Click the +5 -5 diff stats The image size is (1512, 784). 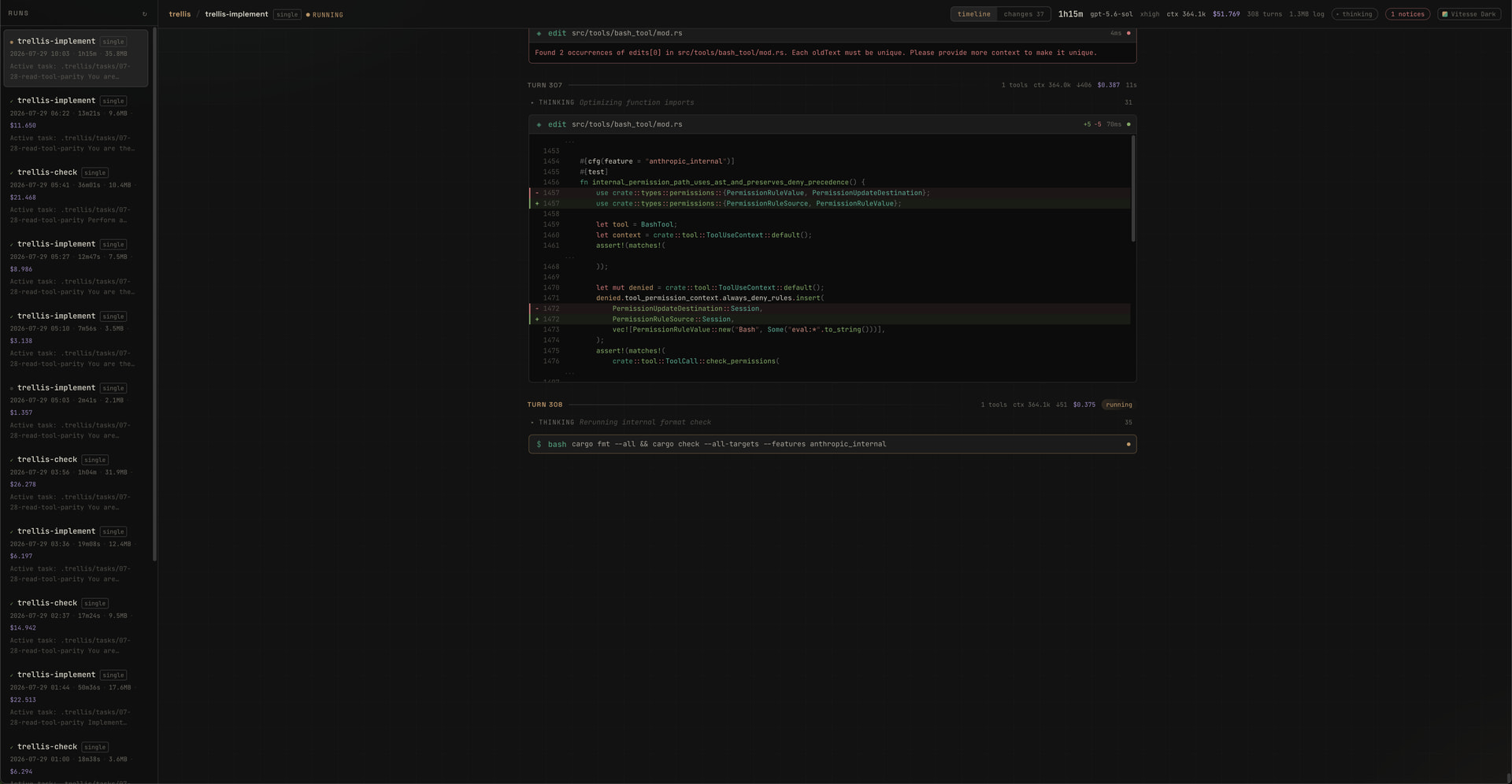tap(1092, 124)
